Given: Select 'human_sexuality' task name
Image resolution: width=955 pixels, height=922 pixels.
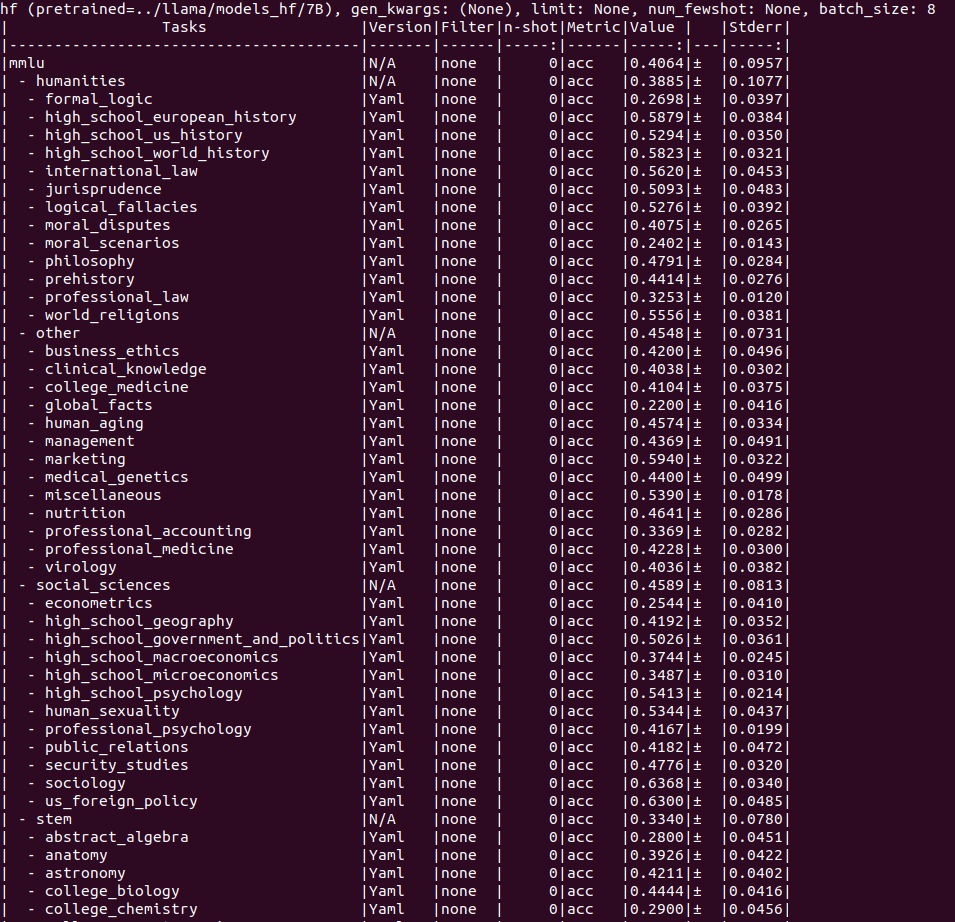Looking at the screenshot, I should 112,711.
